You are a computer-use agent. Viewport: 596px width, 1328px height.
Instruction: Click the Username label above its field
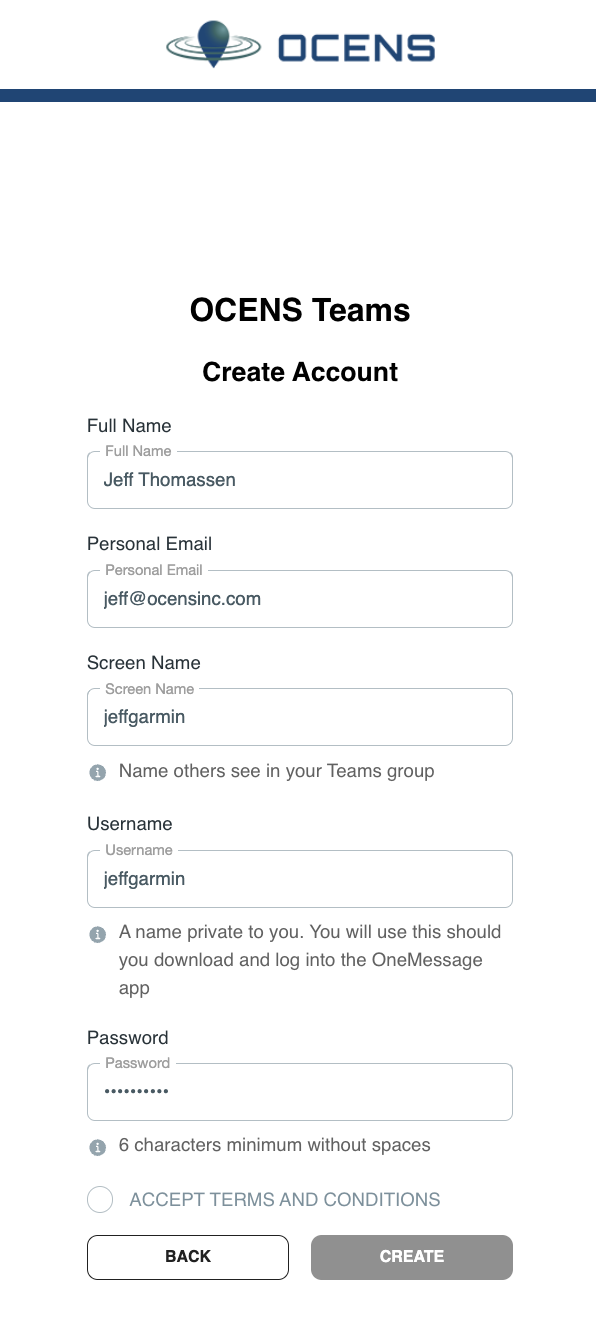click(x=130, y=824)
